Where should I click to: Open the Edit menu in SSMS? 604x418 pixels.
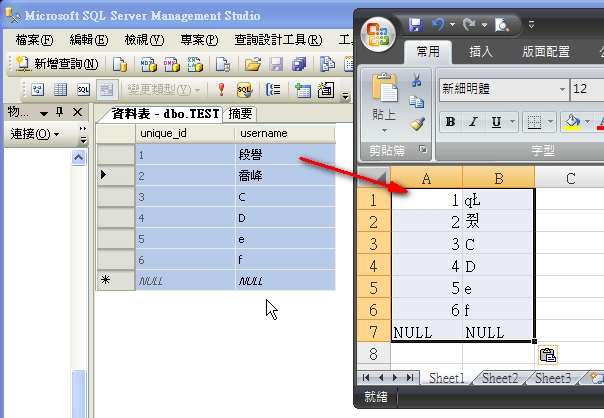[x=89, y=40]
